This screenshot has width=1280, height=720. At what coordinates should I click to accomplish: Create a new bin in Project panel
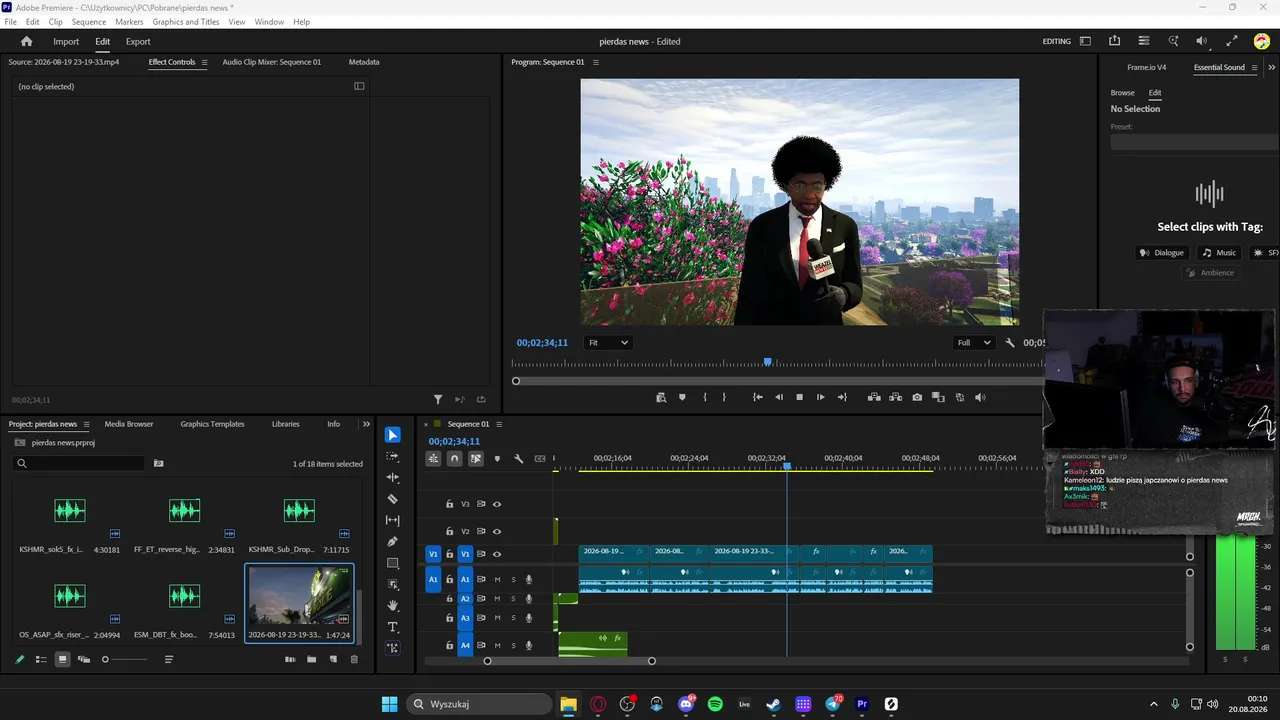[311, 659]
